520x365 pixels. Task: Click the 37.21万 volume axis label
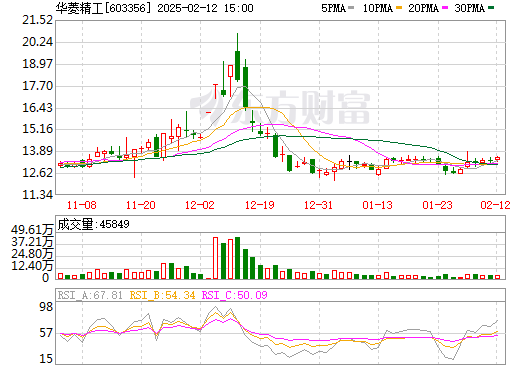coord(32,242)
